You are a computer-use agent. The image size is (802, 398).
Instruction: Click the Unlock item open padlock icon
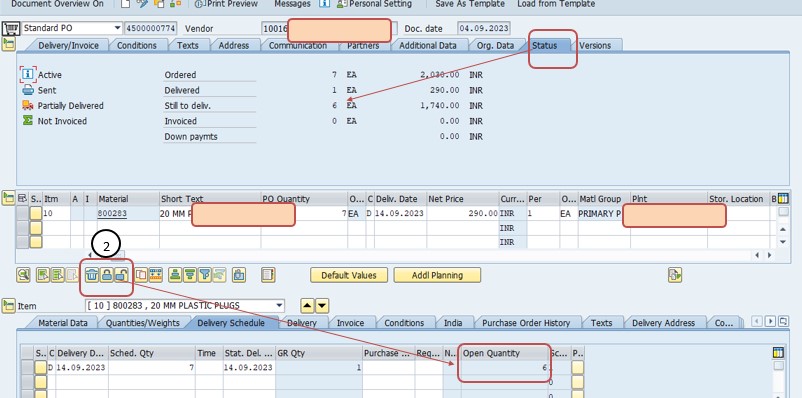tap(121, 275)
